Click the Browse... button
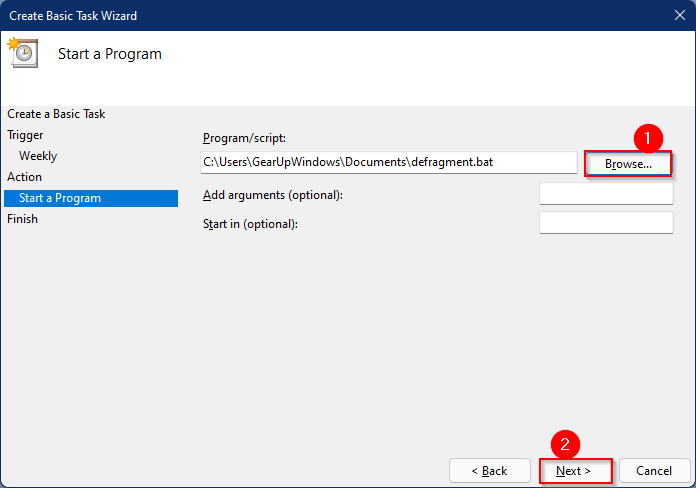This screenshot has height=488, width=696. [628, 164]
